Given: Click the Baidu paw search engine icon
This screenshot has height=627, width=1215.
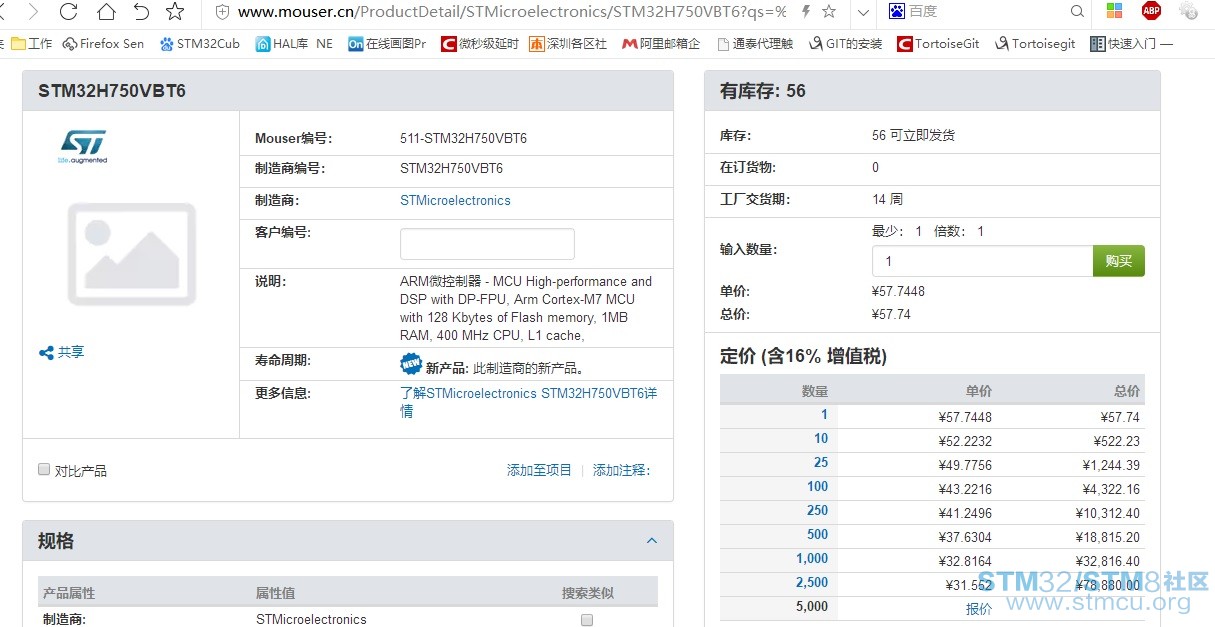Looking at the screenshot, I should coord(897,11).
